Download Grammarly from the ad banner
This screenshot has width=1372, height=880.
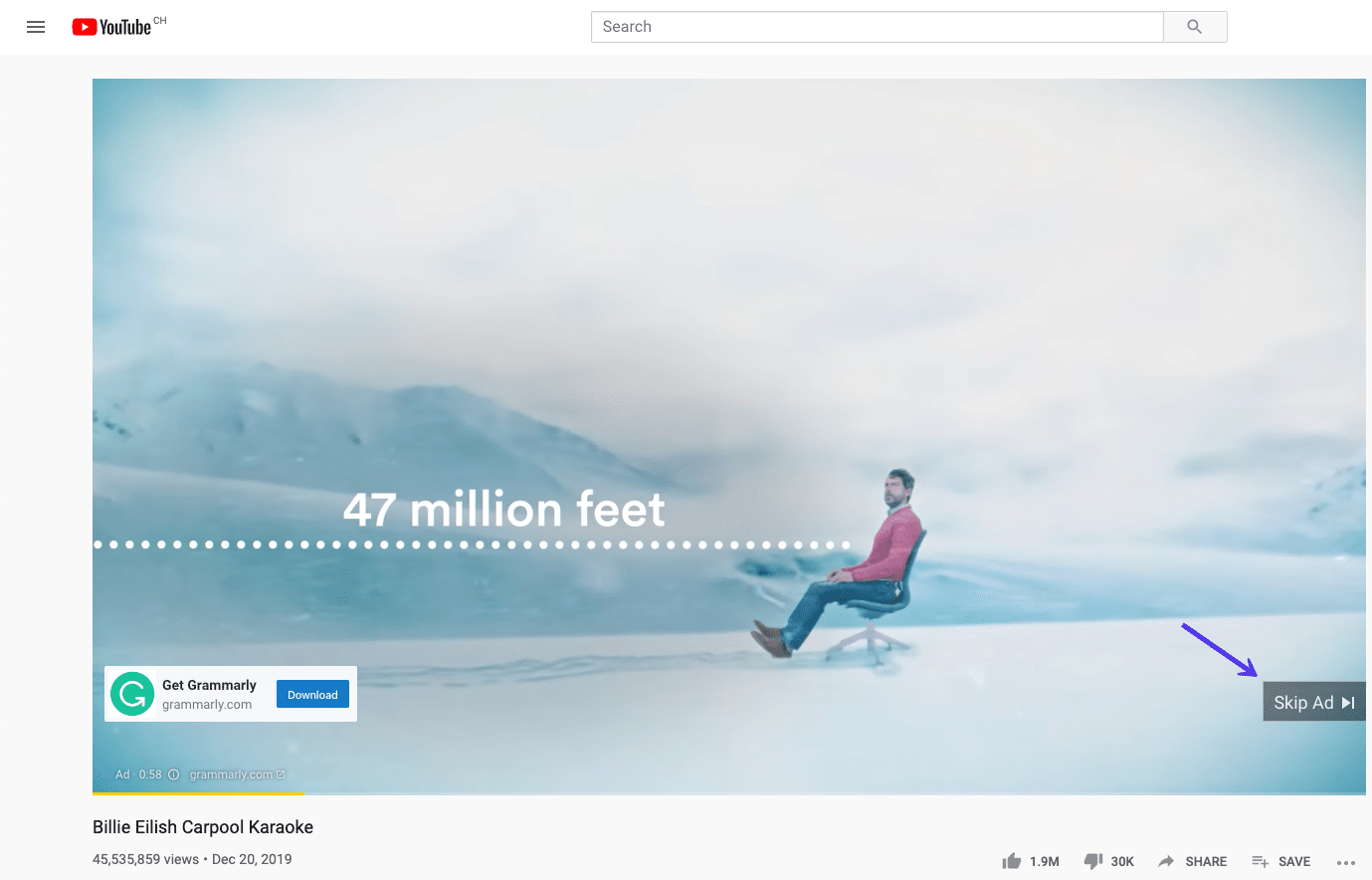312,694
